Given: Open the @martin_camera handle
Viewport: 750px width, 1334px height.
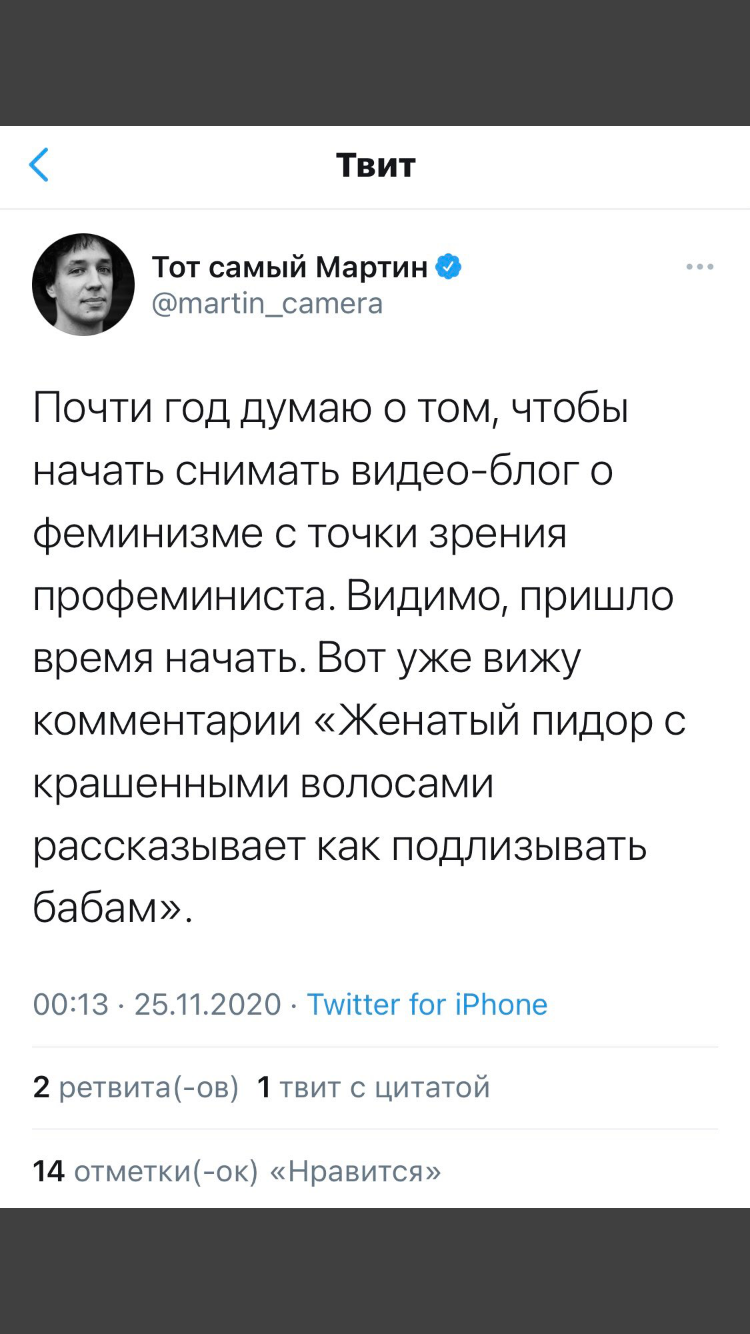Looking at the screenshot, I should point(267,302).
